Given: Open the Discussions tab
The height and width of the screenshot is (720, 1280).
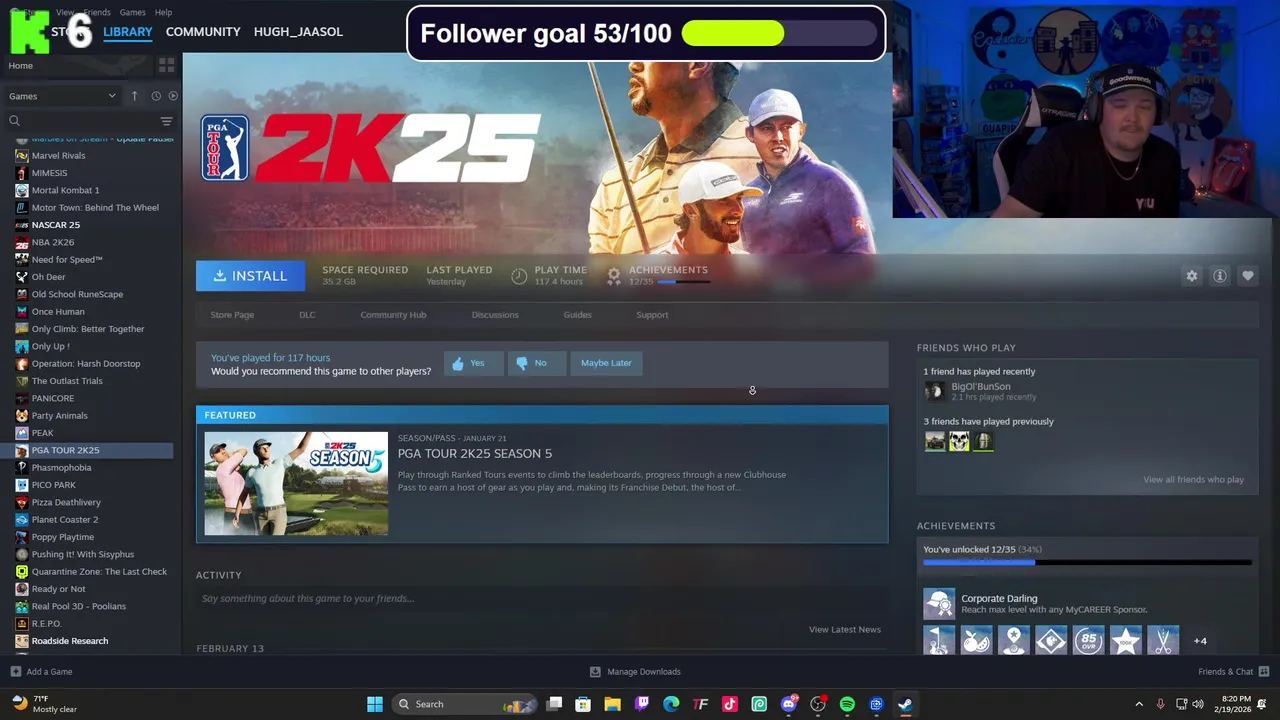Looking at the screenshot, I should click(495, 315).
